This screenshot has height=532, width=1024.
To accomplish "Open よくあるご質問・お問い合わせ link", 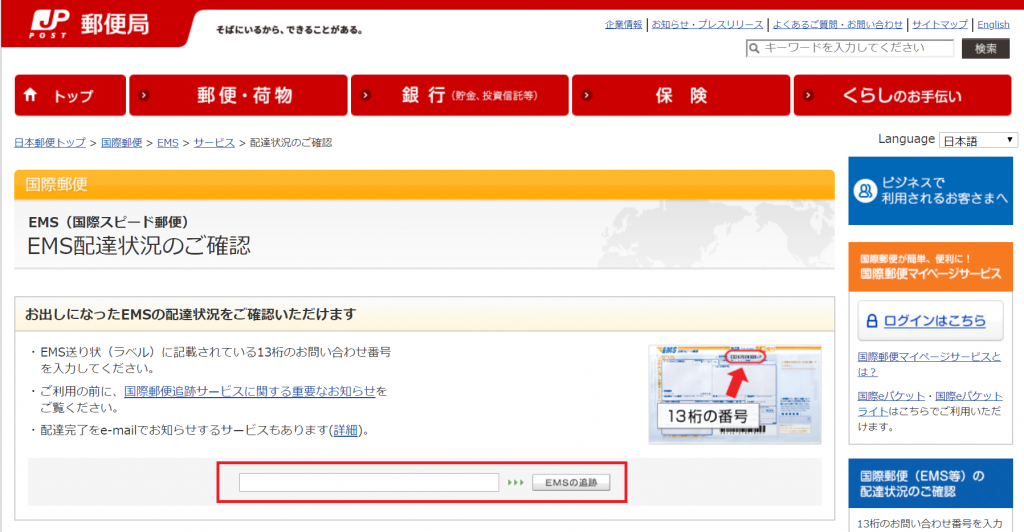I will pos(838,24).
